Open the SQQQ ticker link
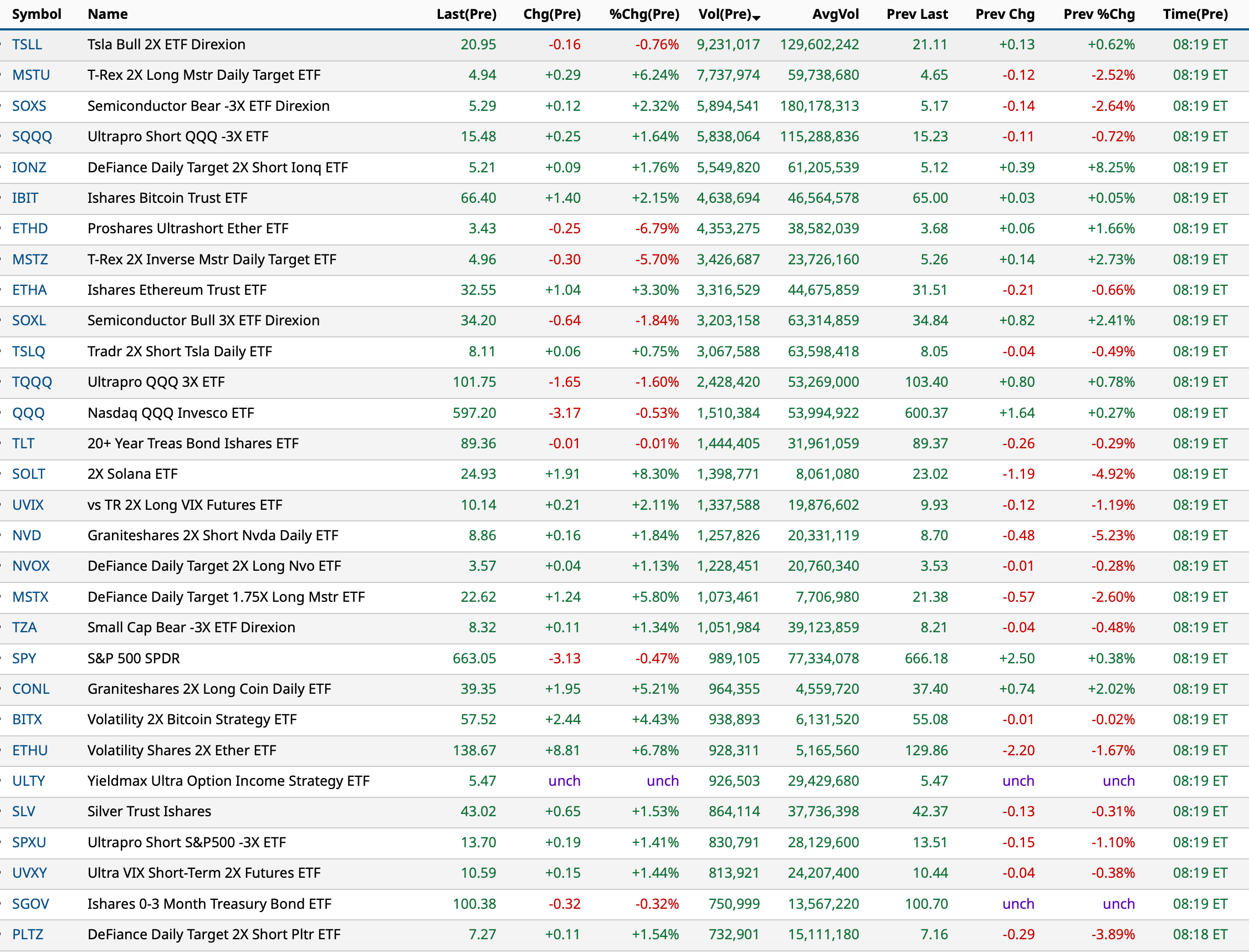The height and width of the screenshot is (952, 1249). click(32, 136)
